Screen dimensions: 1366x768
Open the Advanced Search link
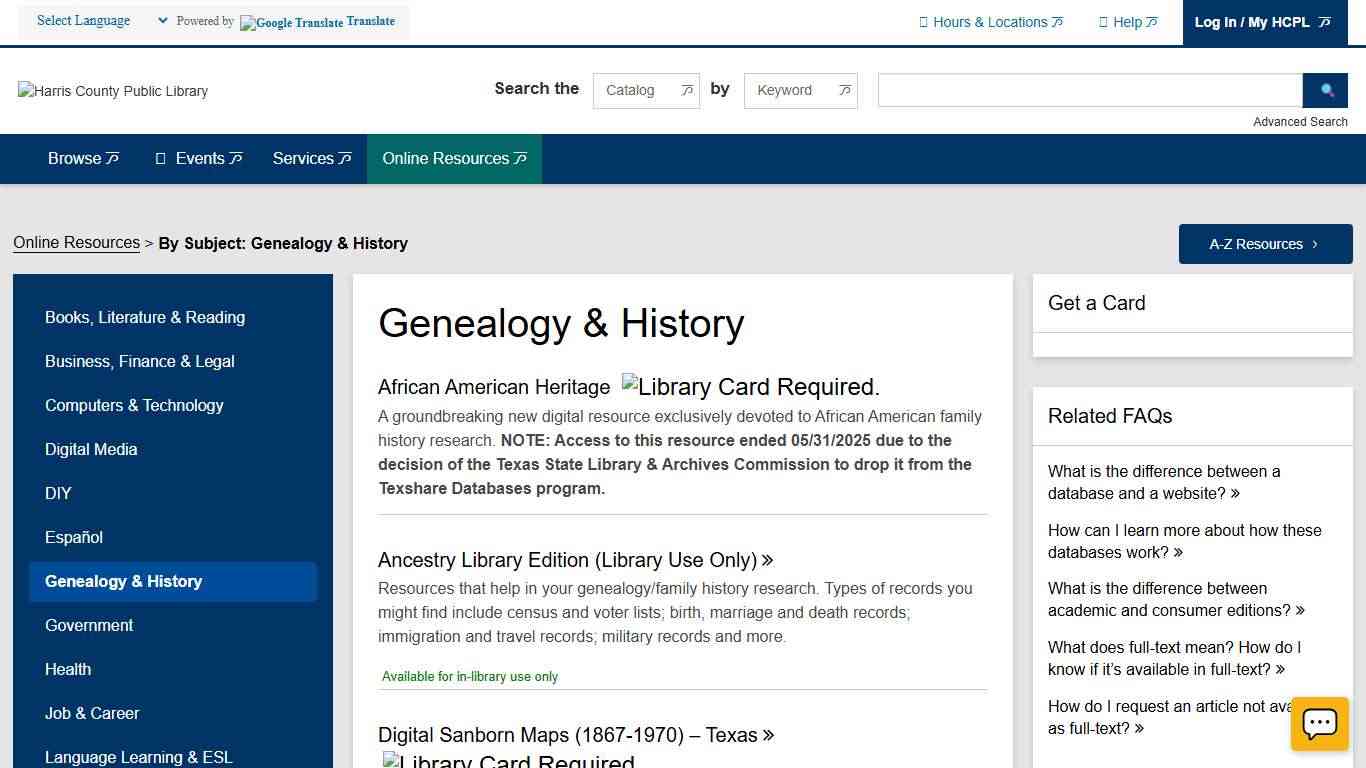coord(1300,121)
